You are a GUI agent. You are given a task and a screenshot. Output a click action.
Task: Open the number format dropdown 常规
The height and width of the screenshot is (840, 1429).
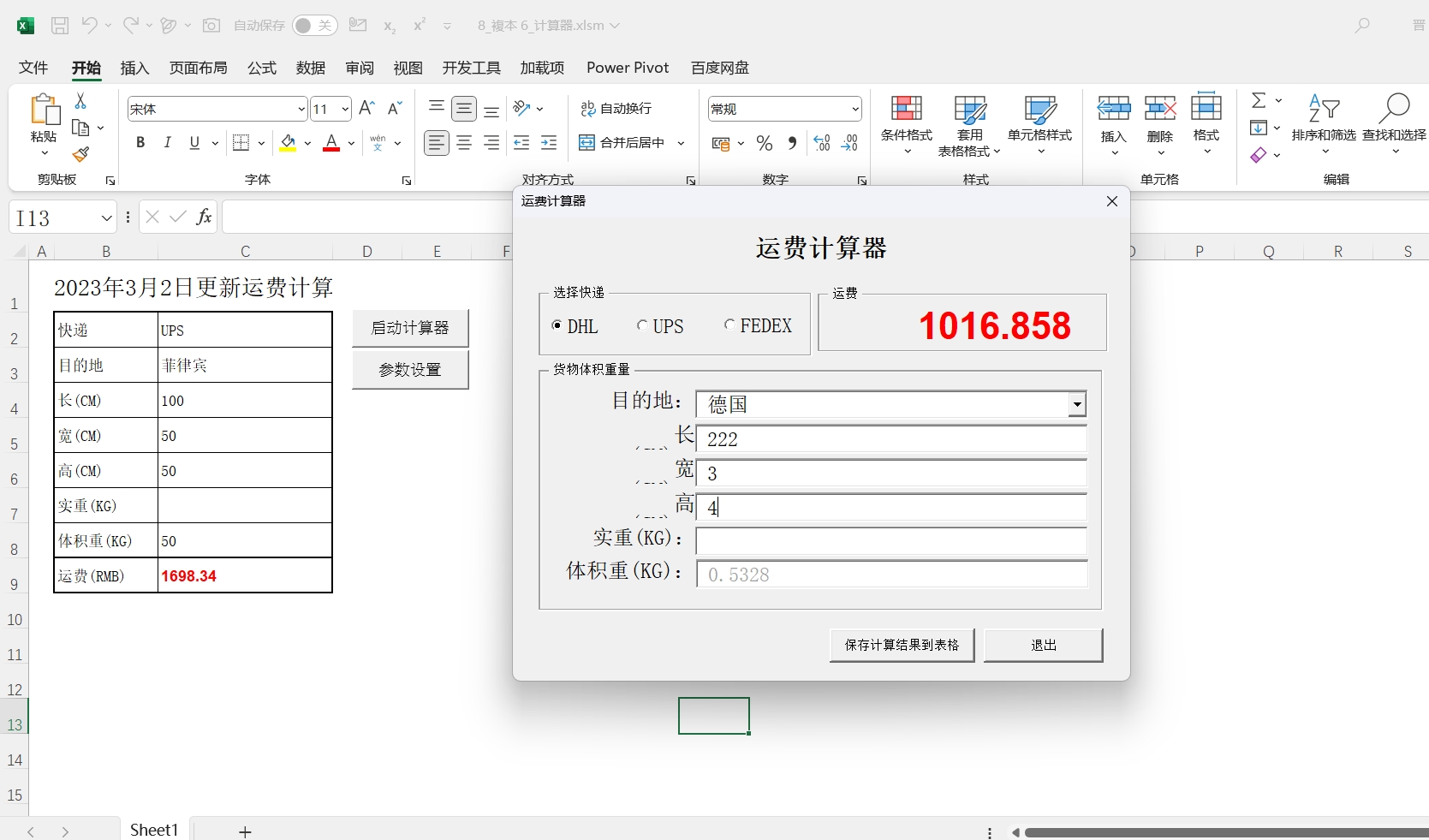854,109
